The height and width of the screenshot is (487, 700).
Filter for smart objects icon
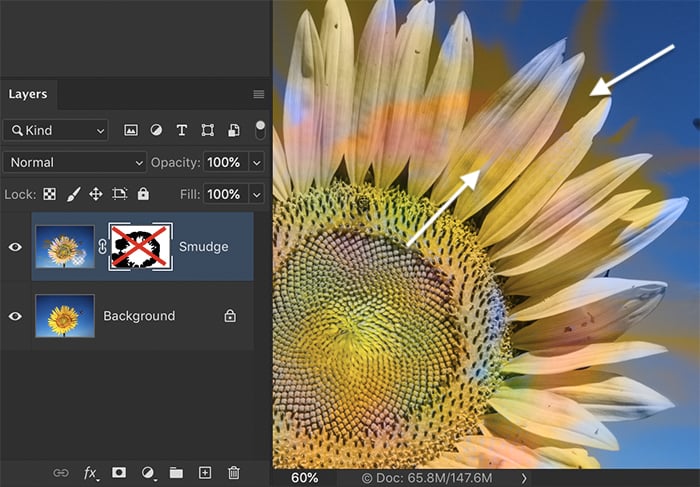pos(233,130)
